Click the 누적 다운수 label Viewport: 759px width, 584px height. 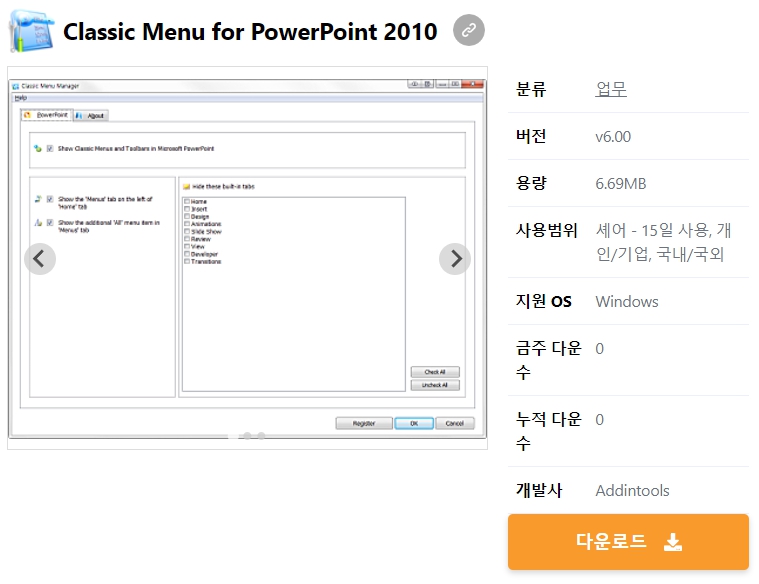(548, 431)
